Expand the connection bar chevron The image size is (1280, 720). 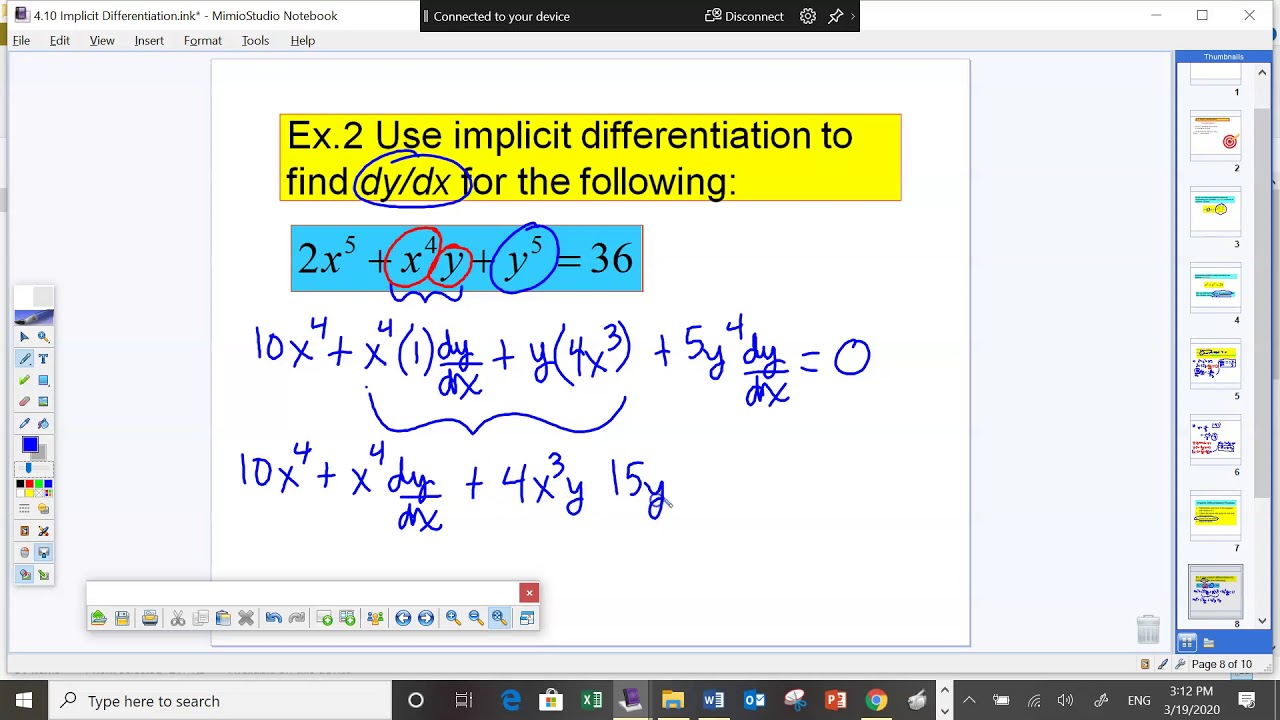[x=853, y=16]
